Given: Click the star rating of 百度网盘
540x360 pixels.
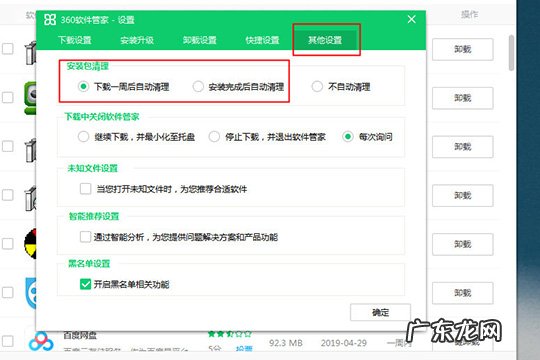Looking at the screenshot, I should pos(230,333).
